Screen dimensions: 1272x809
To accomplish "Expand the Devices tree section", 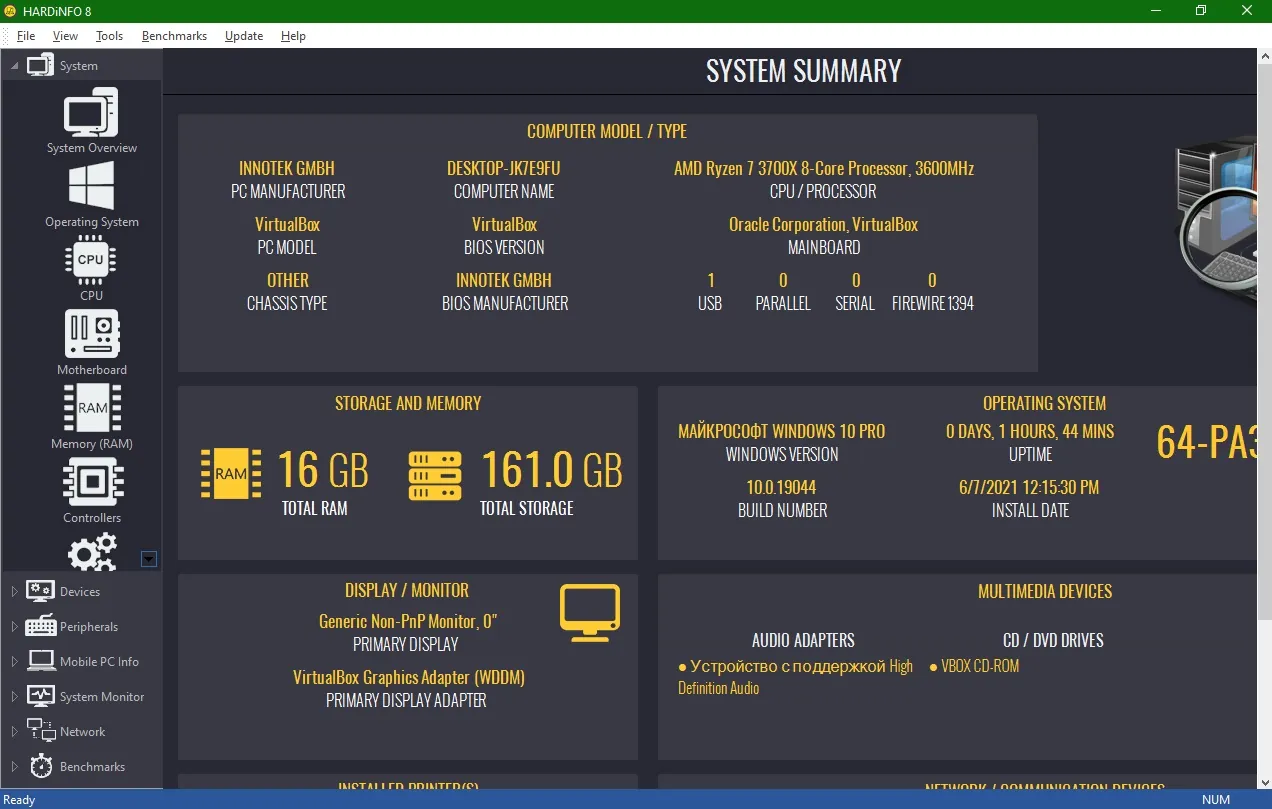I will coord(14,592).
